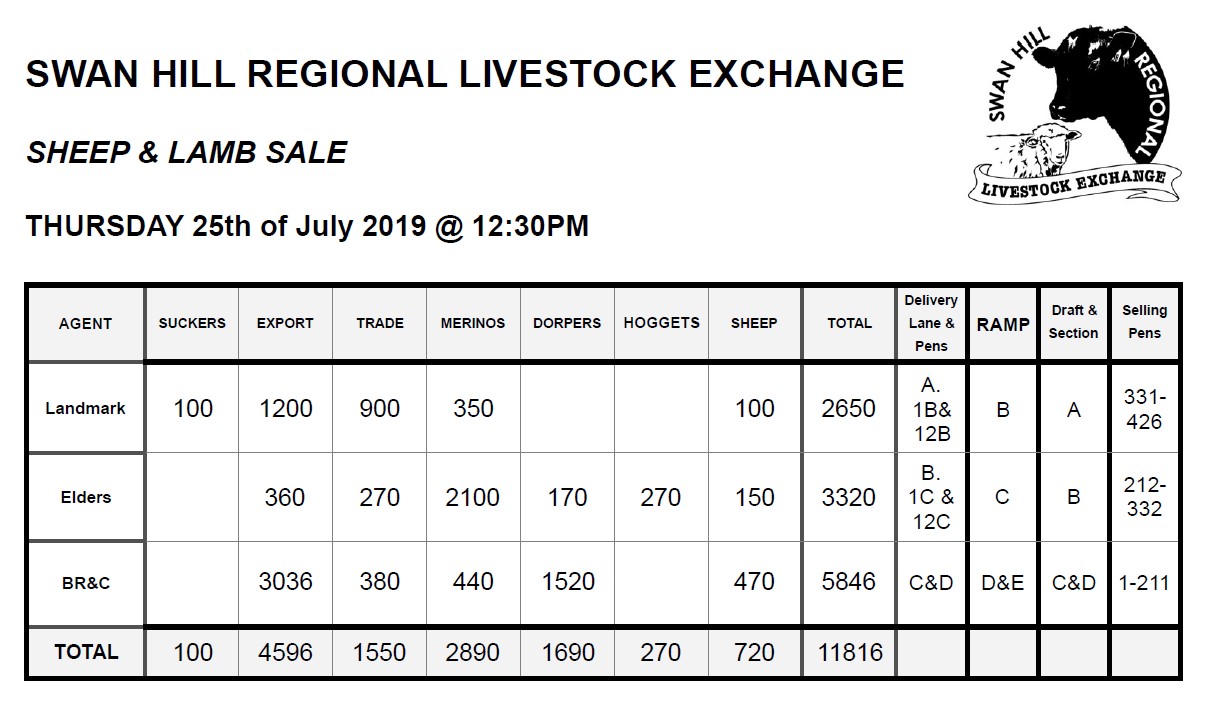
Task: Click Landmark's export value 1200
Action: [x=285, y=408]
